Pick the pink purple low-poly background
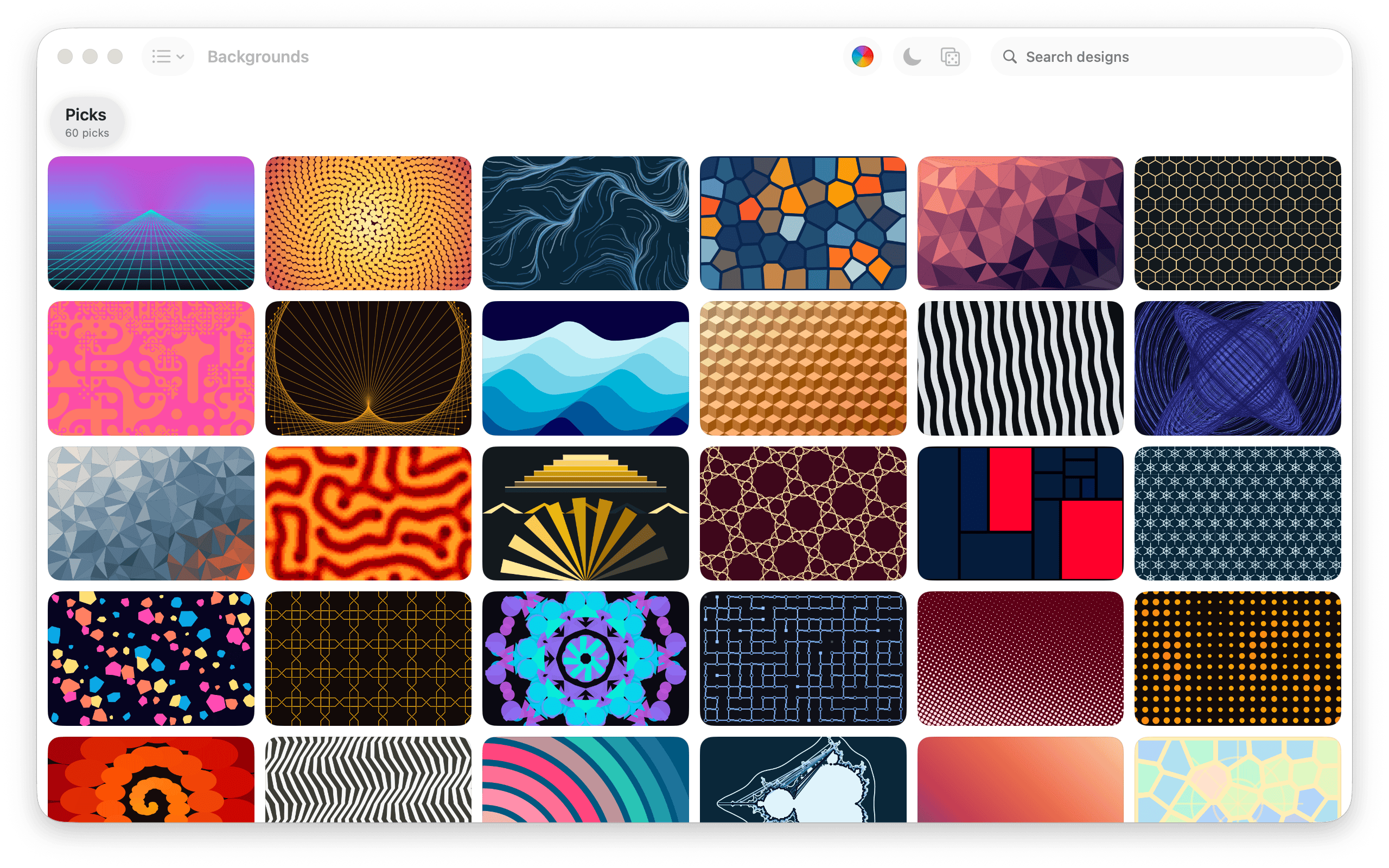 click(1021, 223)
